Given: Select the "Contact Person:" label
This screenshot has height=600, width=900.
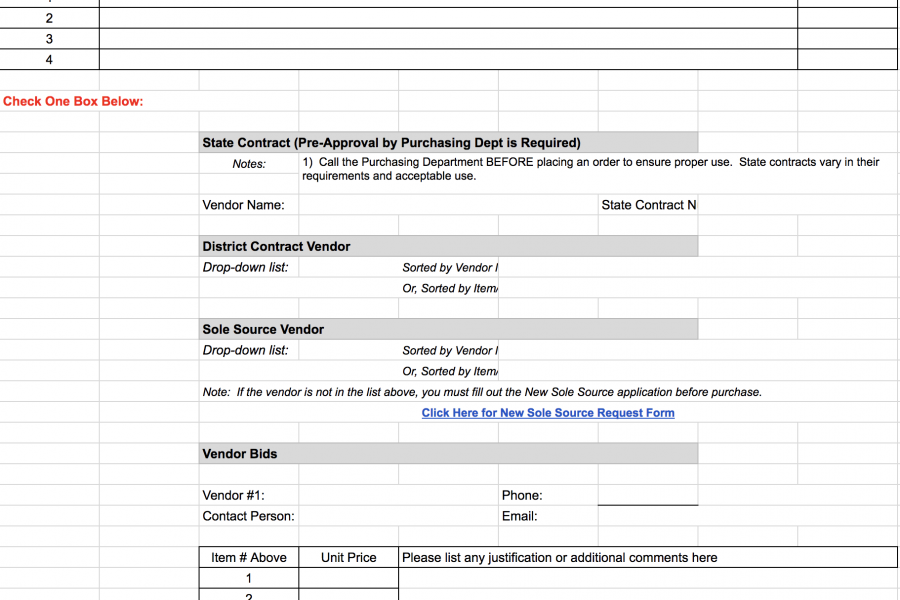Looking at the screenshot, I should click(x=249, y=516).
